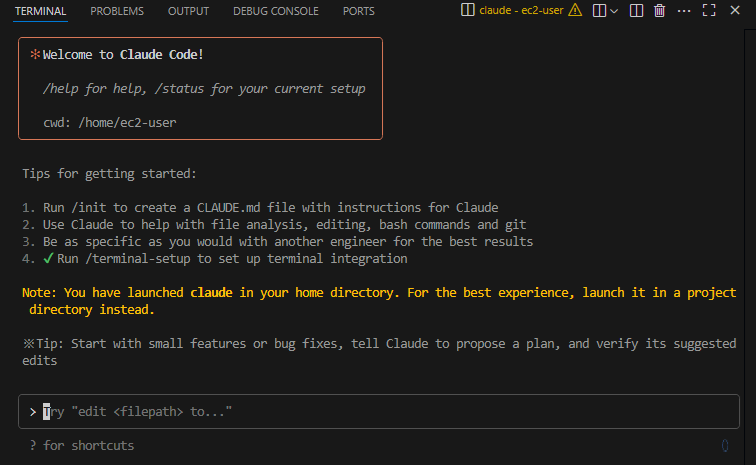Click the terminal vertical scrollbar
Viewport: 756px width, 465px height.
point(750,246)
